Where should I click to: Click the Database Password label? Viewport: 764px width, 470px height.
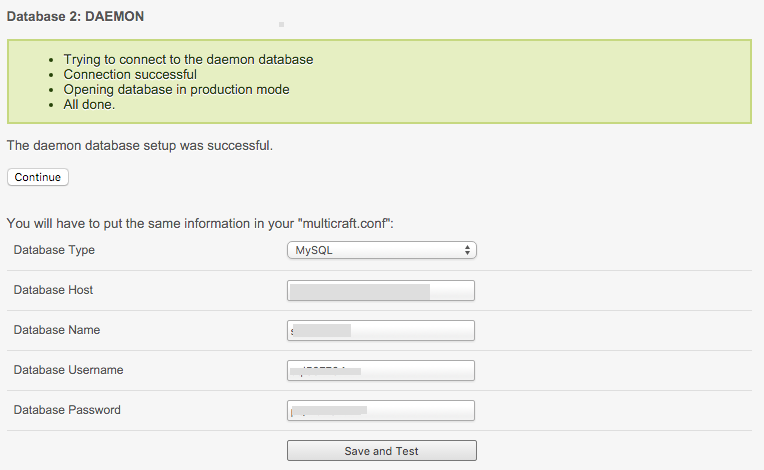[x=67, y=410]
